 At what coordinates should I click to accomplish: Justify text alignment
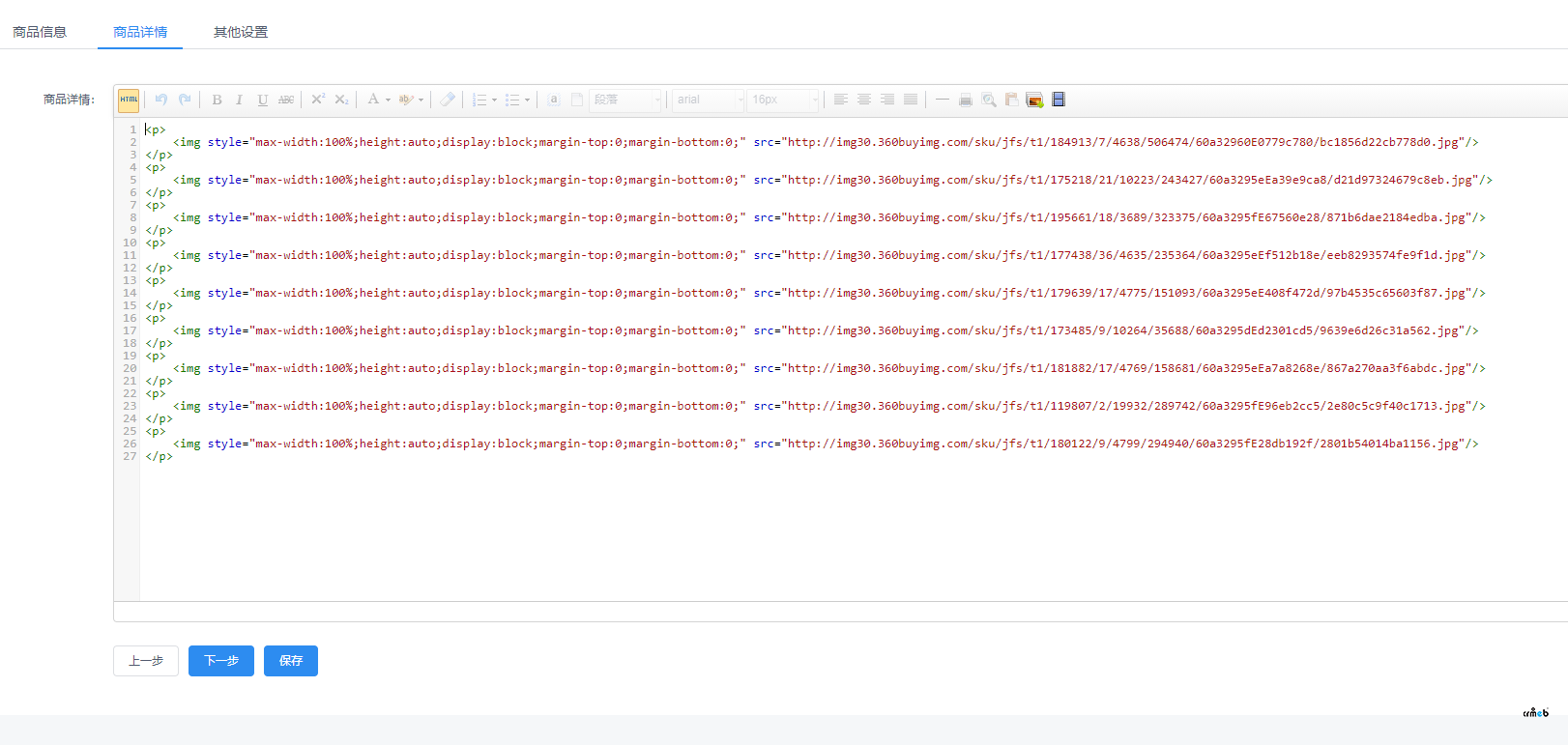[911, 100]
